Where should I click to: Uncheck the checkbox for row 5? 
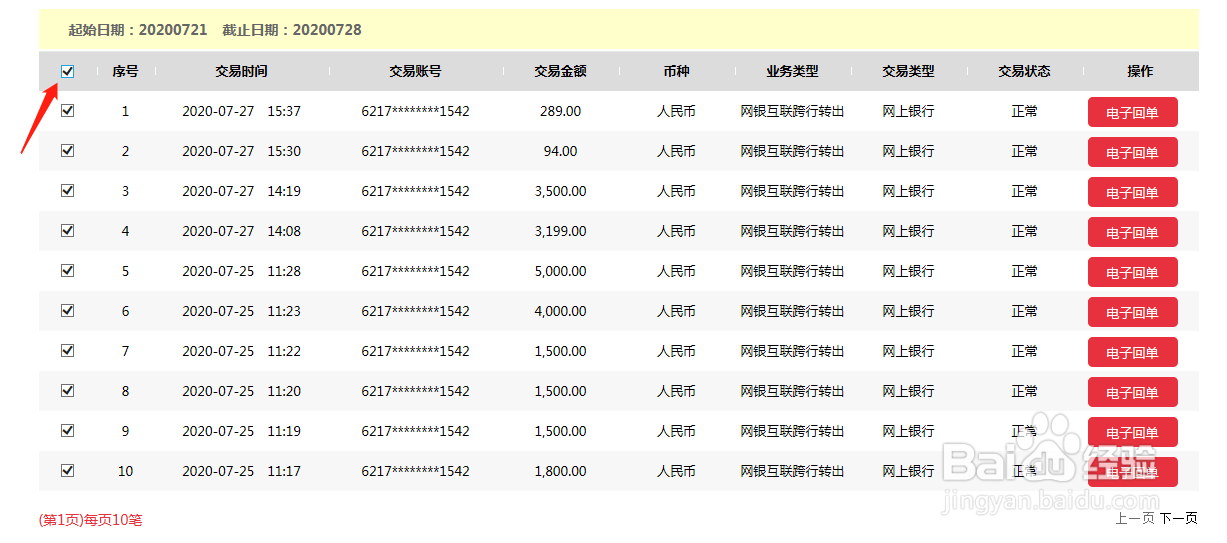[67, 271]
